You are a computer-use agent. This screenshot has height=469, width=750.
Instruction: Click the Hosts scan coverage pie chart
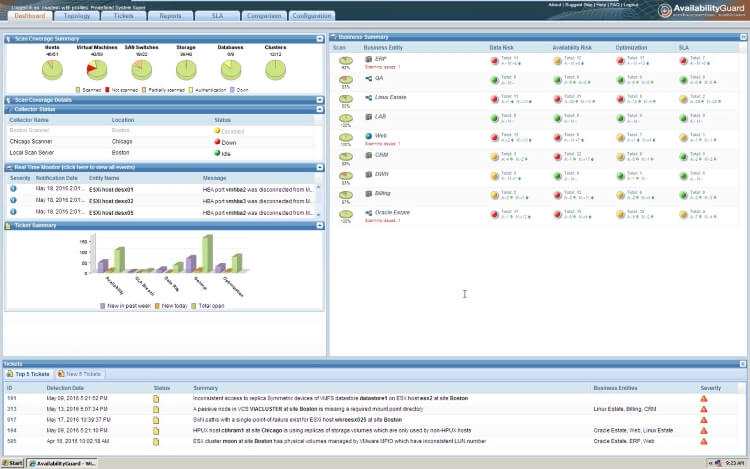(52, 70)
